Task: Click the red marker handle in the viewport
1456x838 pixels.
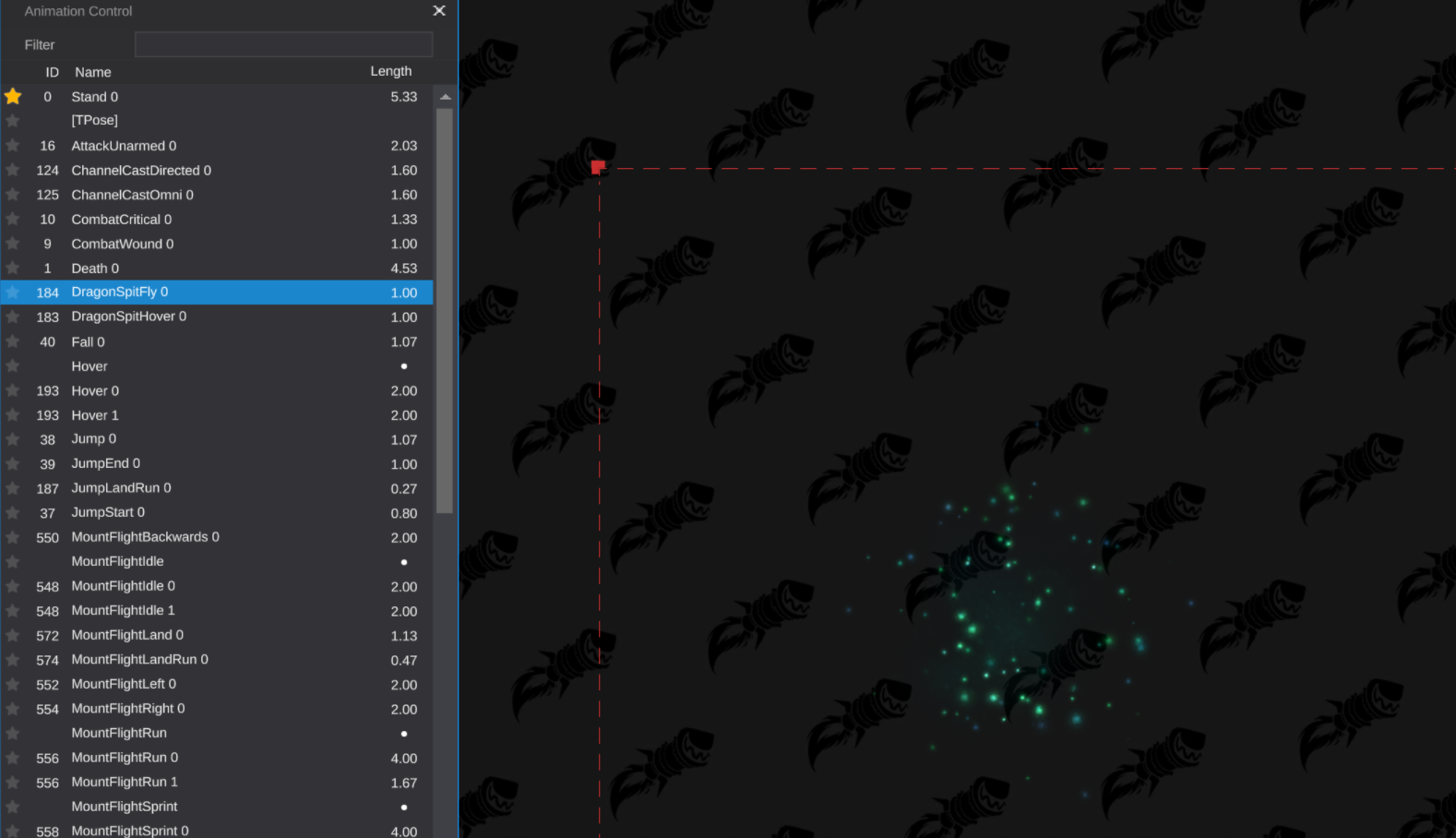Action: tap(598, 167)
